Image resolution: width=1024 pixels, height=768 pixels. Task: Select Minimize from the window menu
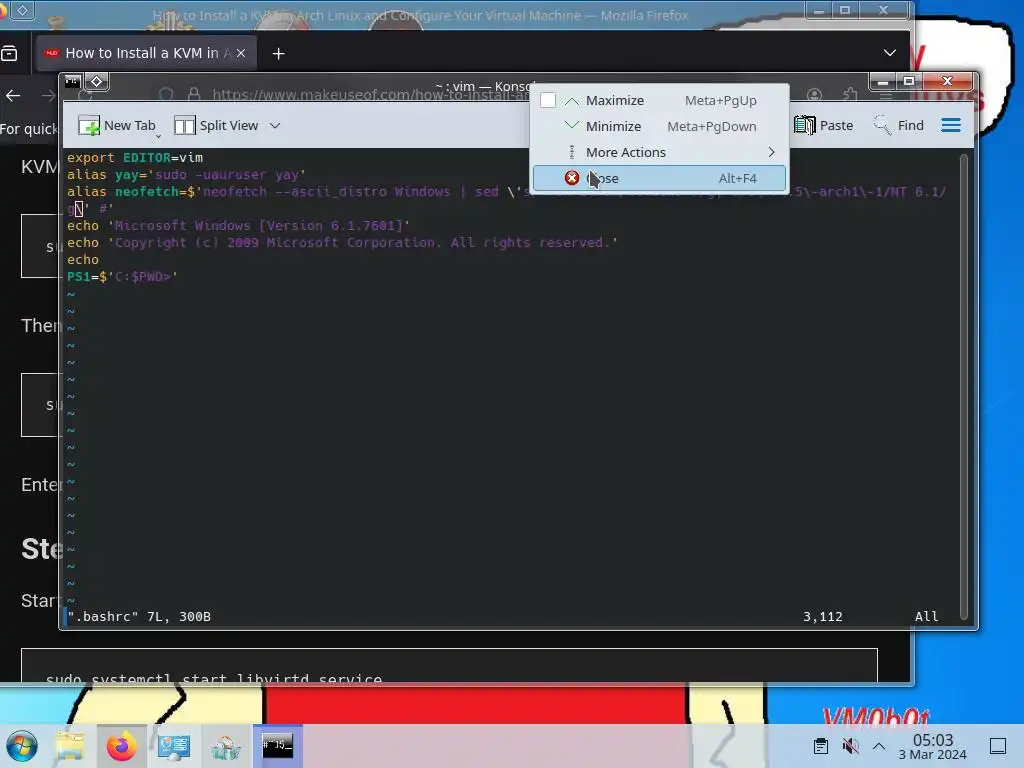click(660, 127)
